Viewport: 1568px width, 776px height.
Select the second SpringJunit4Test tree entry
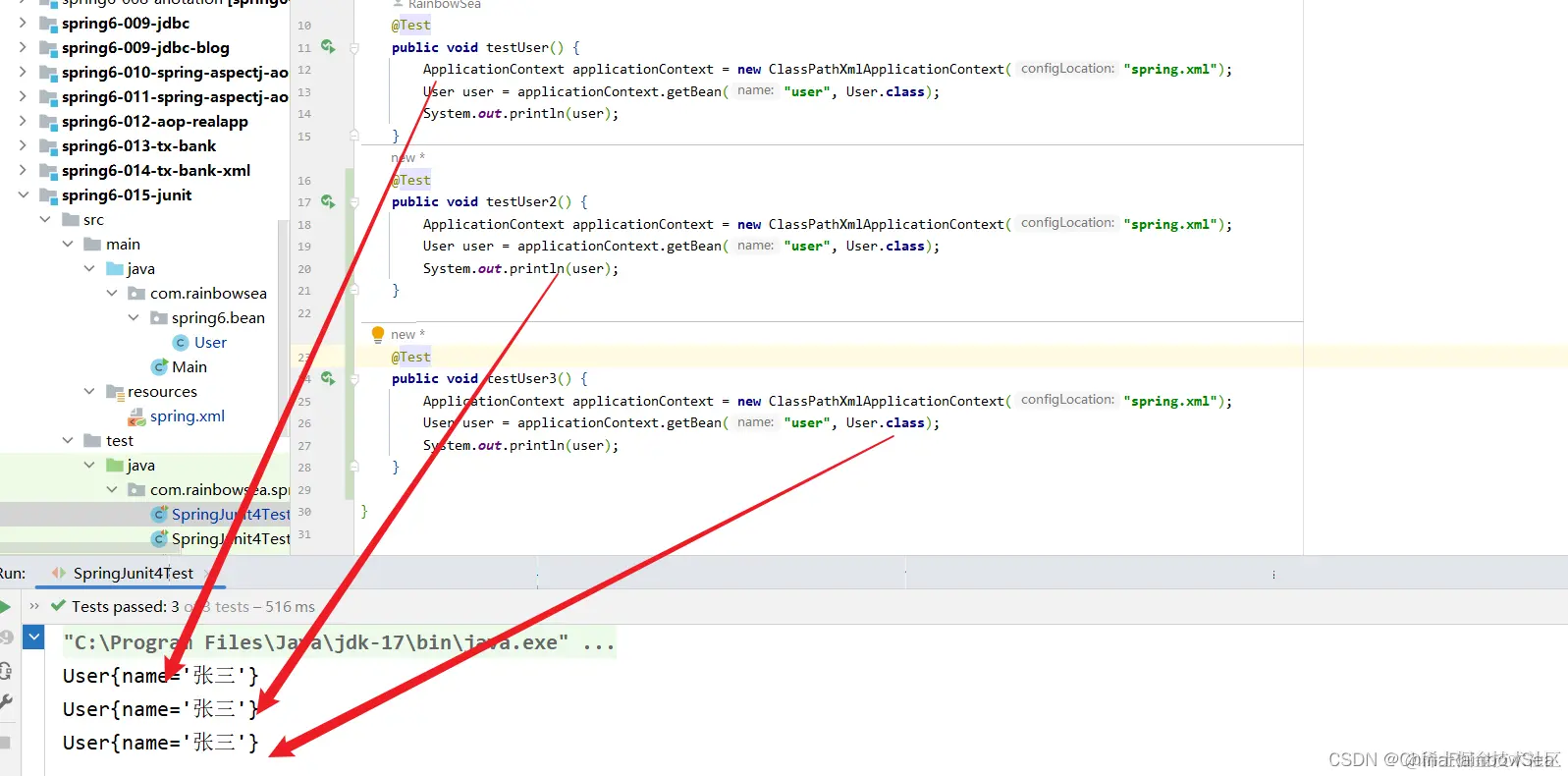tap(231, 539)
